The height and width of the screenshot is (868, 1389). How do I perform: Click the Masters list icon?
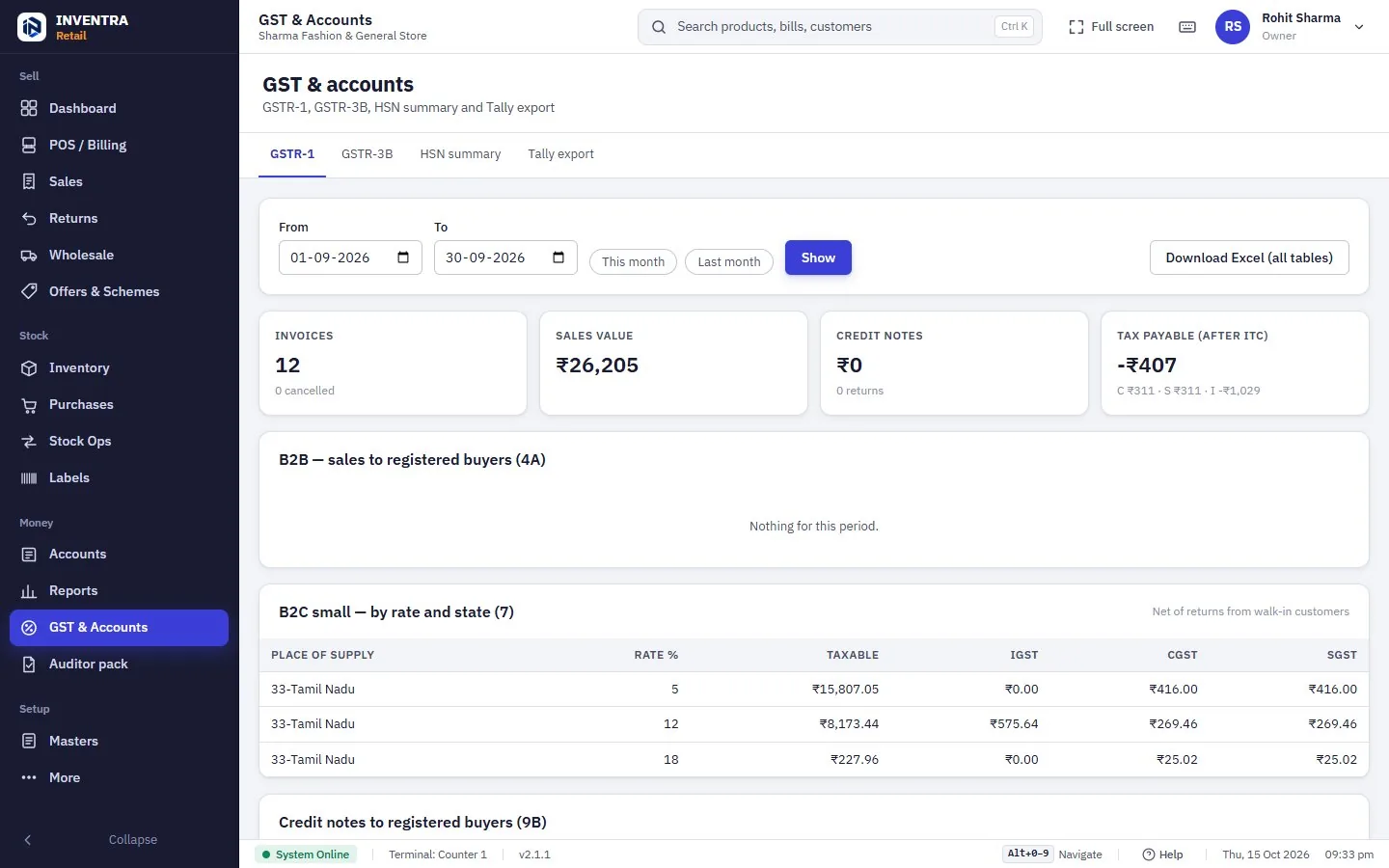pos(29,741)
